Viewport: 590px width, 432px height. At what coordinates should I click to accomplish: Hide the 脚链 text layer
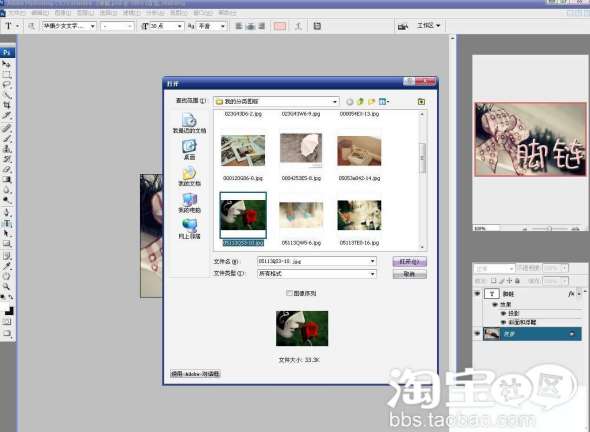coord(477,294)
